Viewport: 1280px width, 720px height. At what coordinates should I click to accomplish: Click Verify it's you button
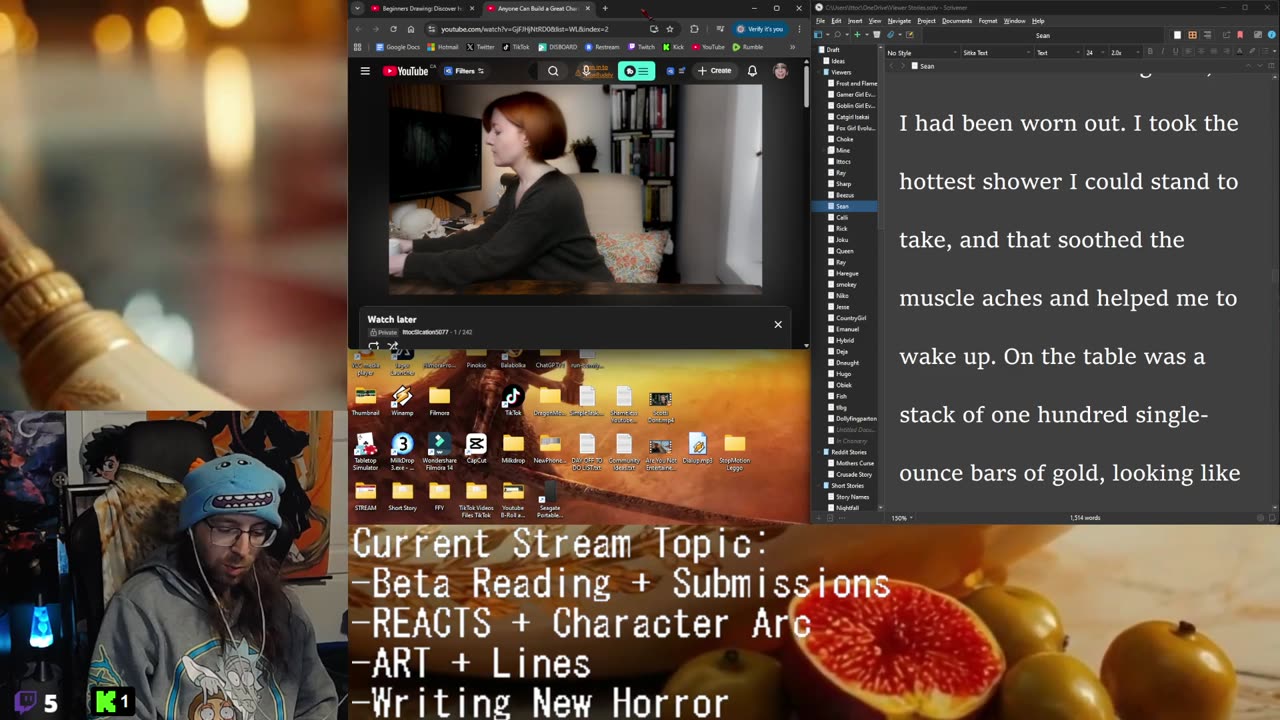point(761,29)
